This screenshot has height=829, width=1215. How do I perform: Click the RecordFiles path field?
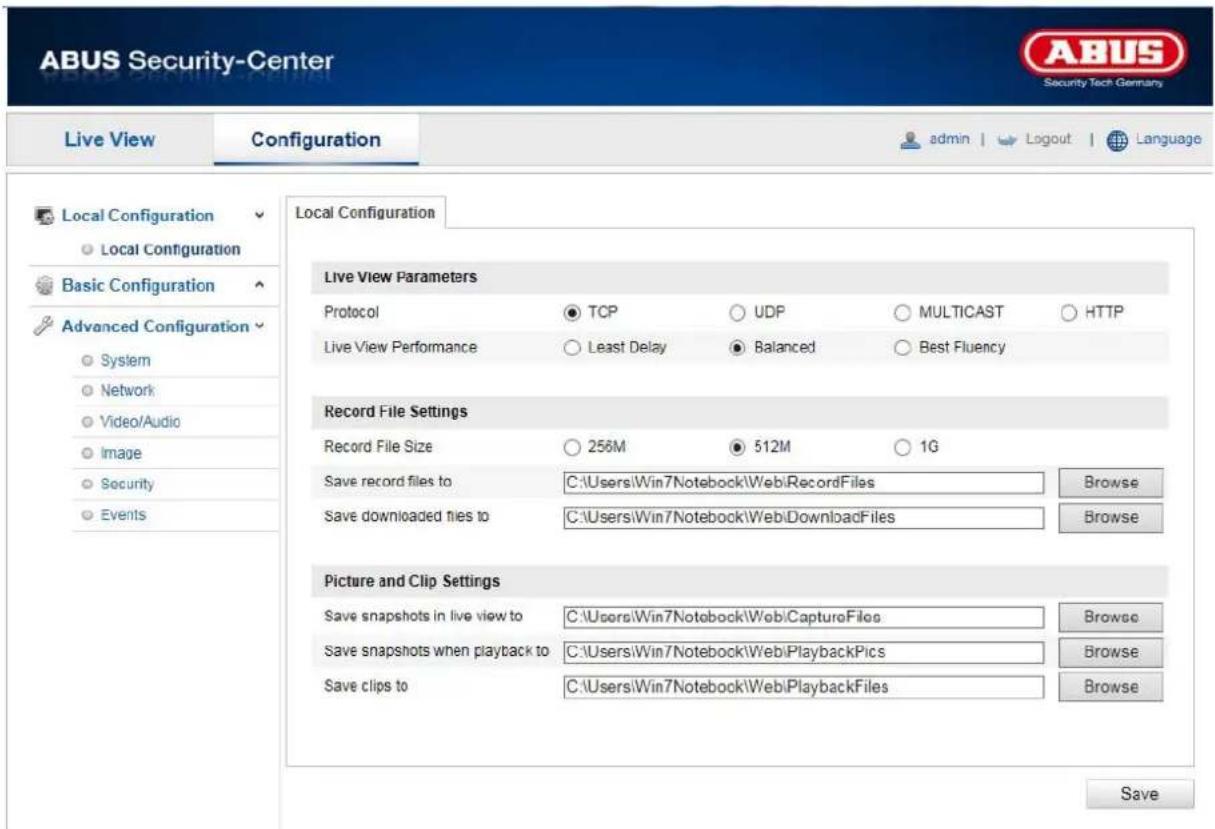pos(803,482)
